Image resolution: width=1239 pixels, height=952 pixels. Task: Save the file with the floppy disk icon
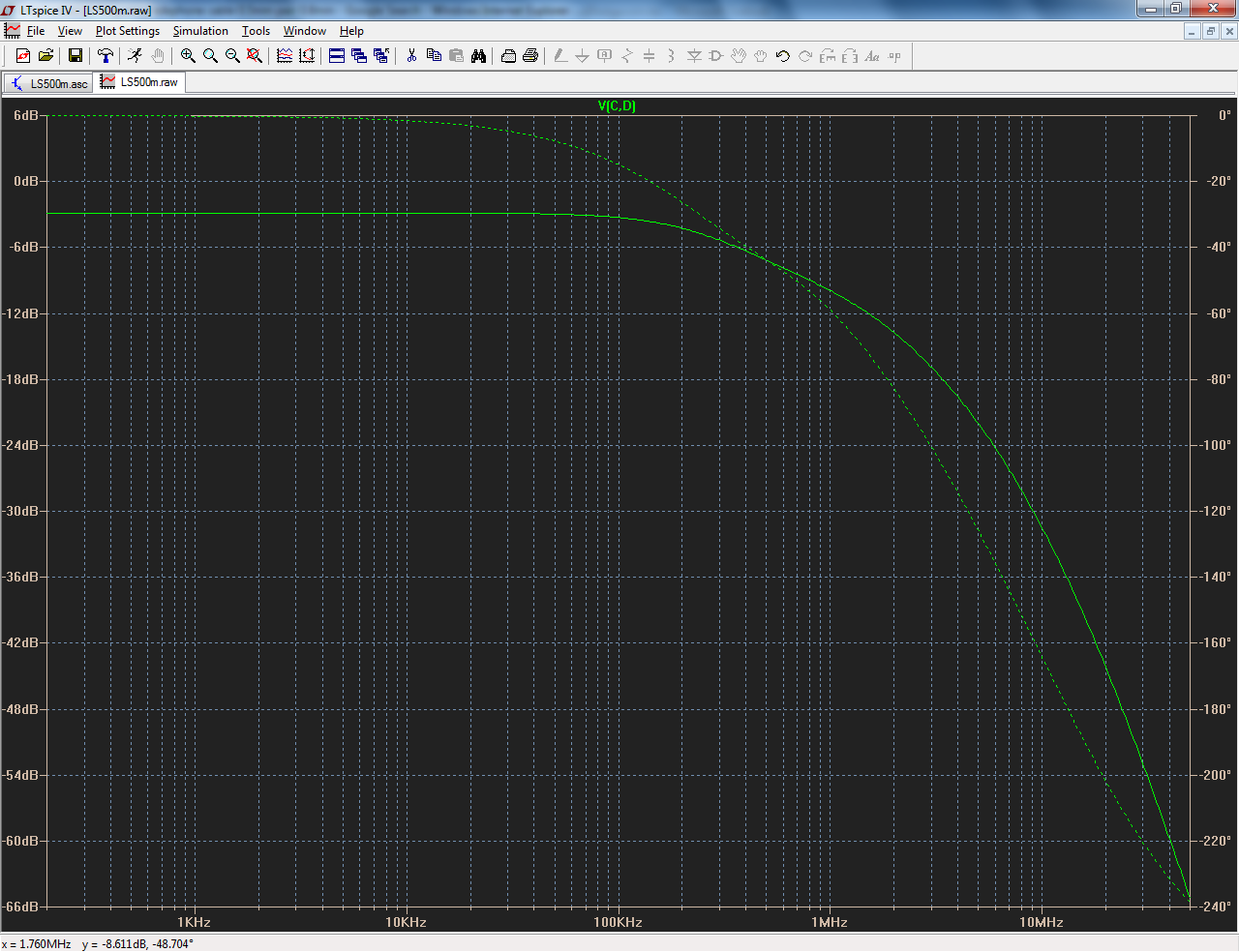(x=75, y=56)
